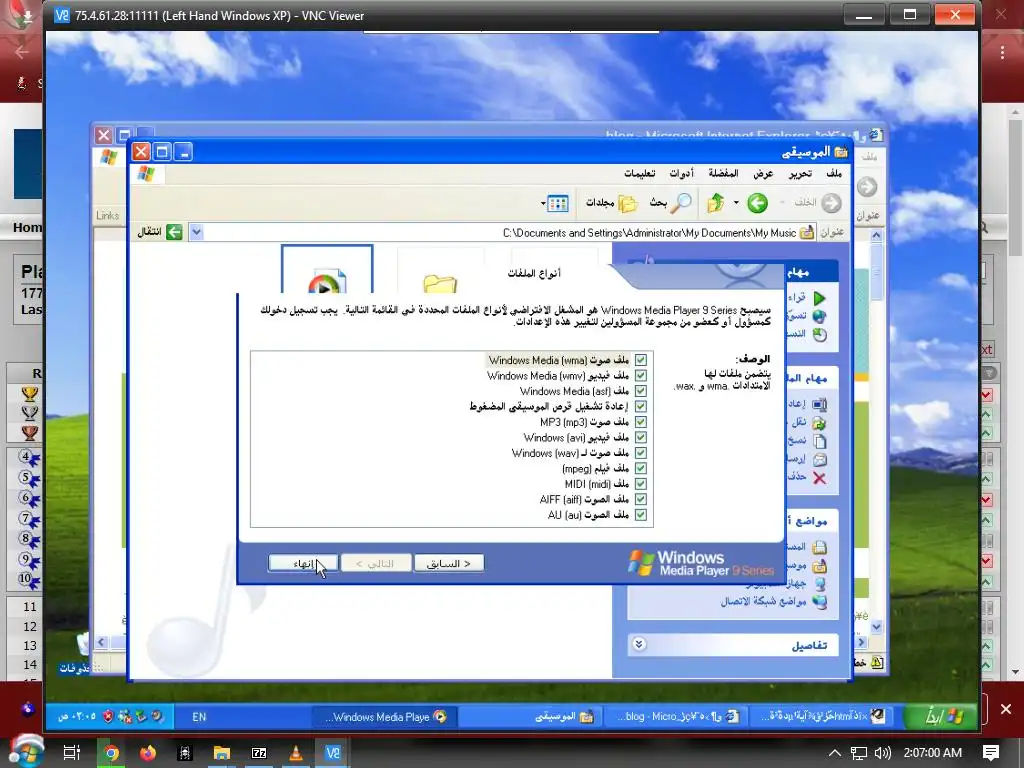Screen dimensions: 1024x768
Task: Click the red X delete file icon
Action: (819, 478)
